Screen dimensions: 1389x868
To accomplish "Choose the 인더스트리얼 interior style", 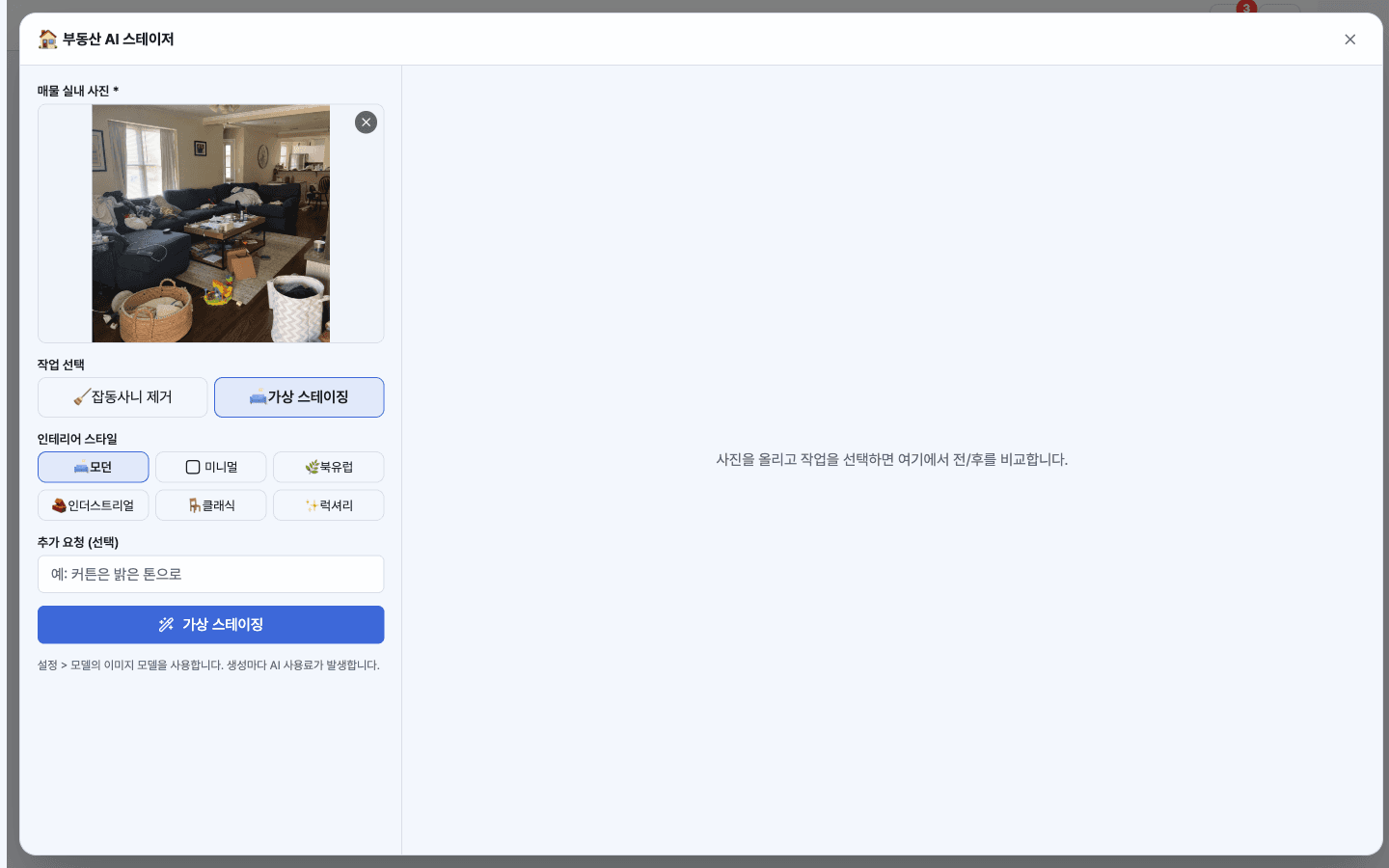I will click(x=93, y=505).
